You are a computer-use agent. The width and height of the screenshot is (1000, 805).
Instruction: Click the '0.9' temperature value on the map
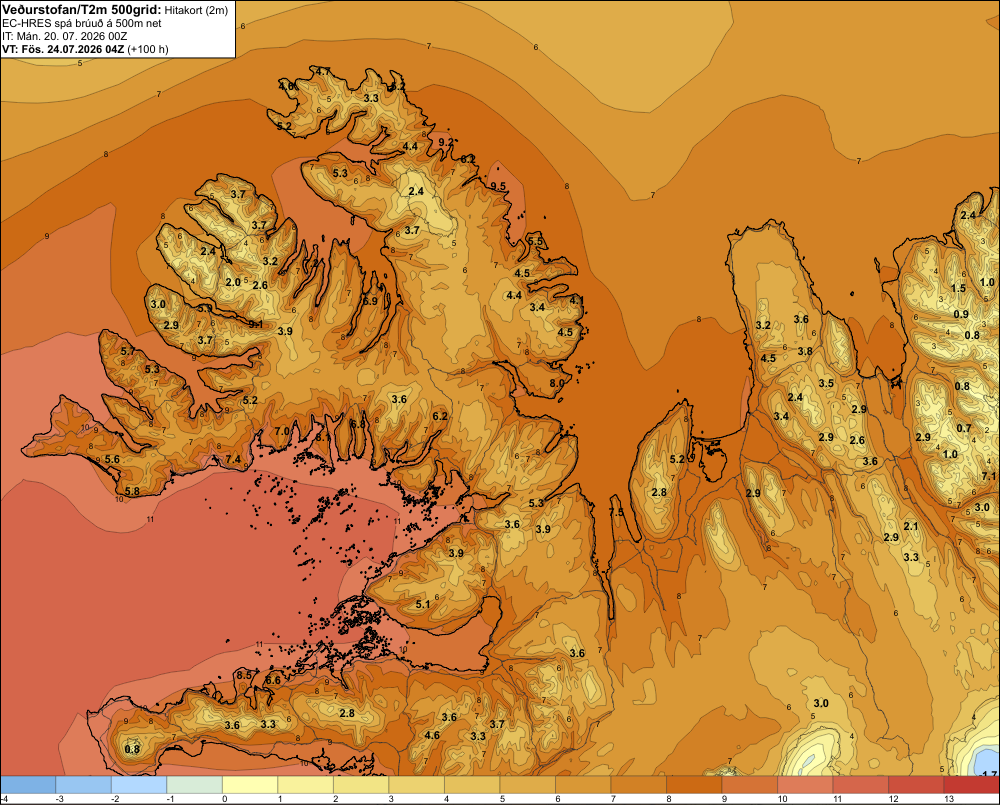pos(961,314)
